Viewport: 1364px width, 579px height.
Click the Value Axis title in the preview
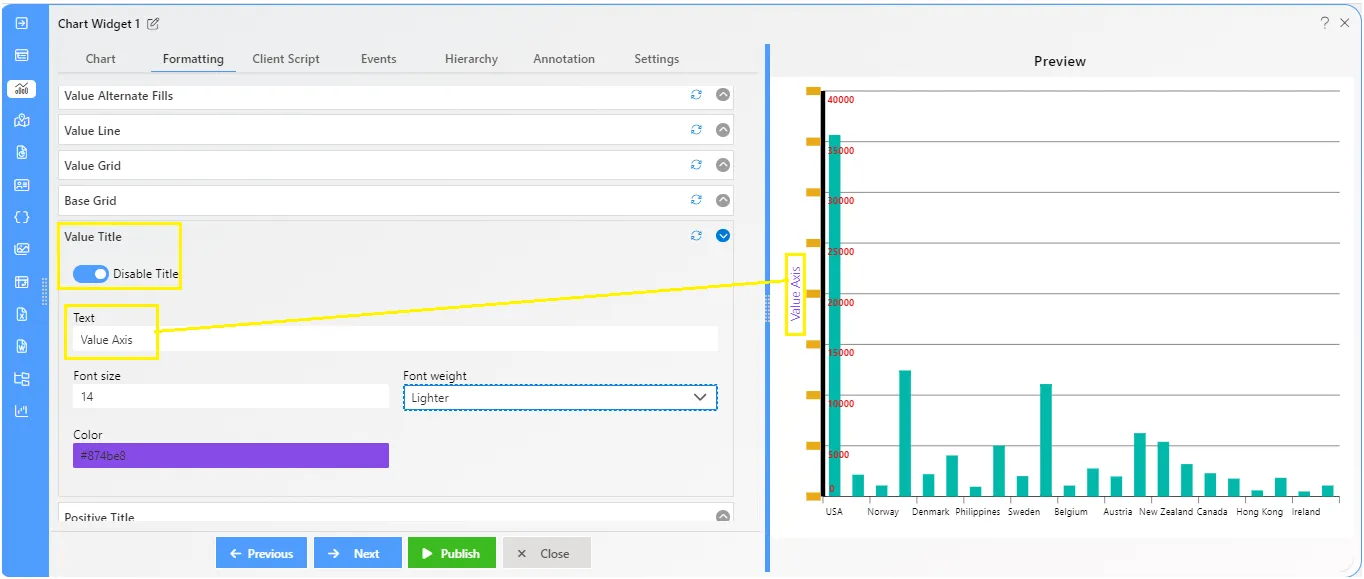coord(796,293)
